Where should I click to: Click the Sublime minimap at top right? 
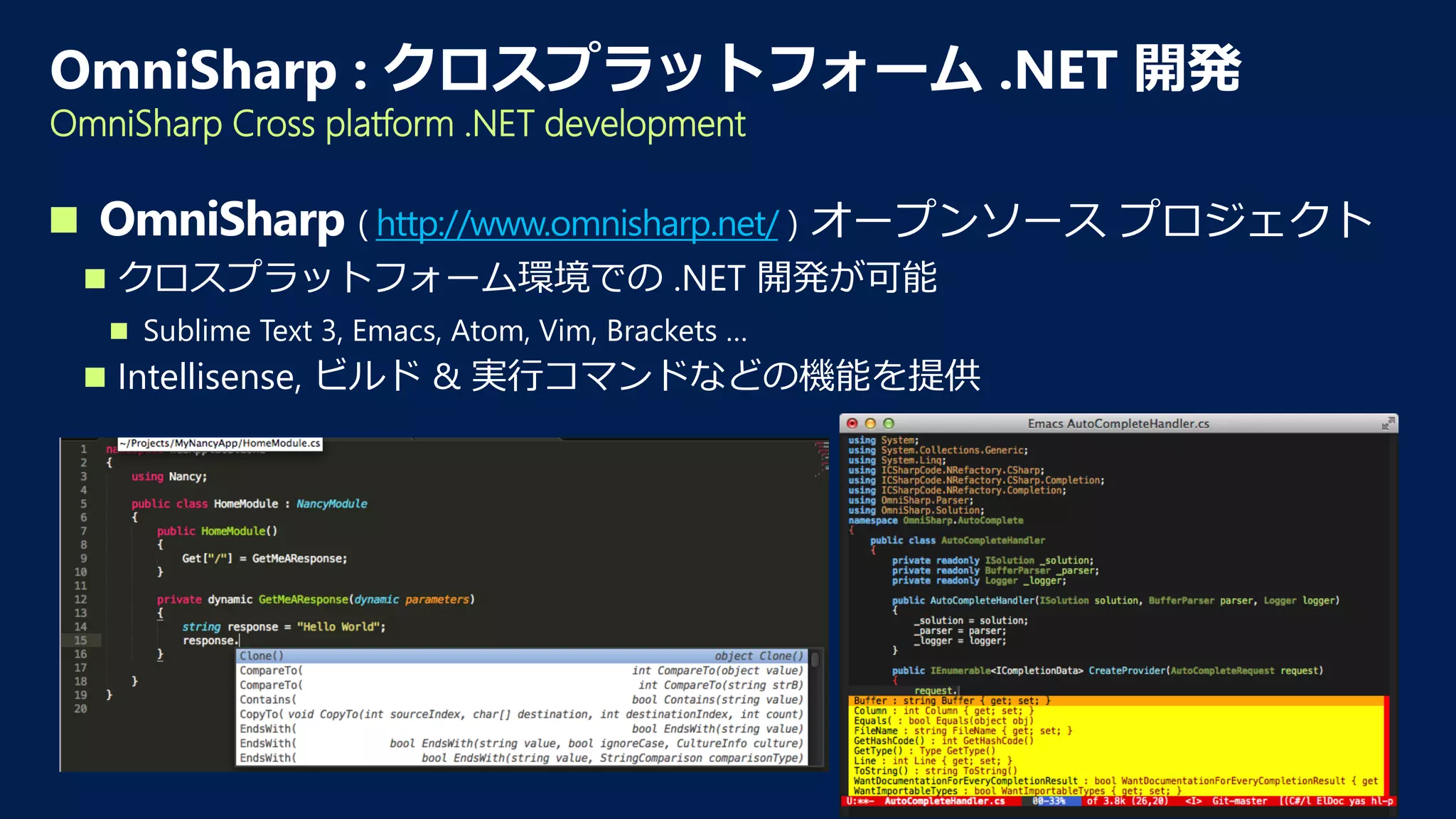822,459
